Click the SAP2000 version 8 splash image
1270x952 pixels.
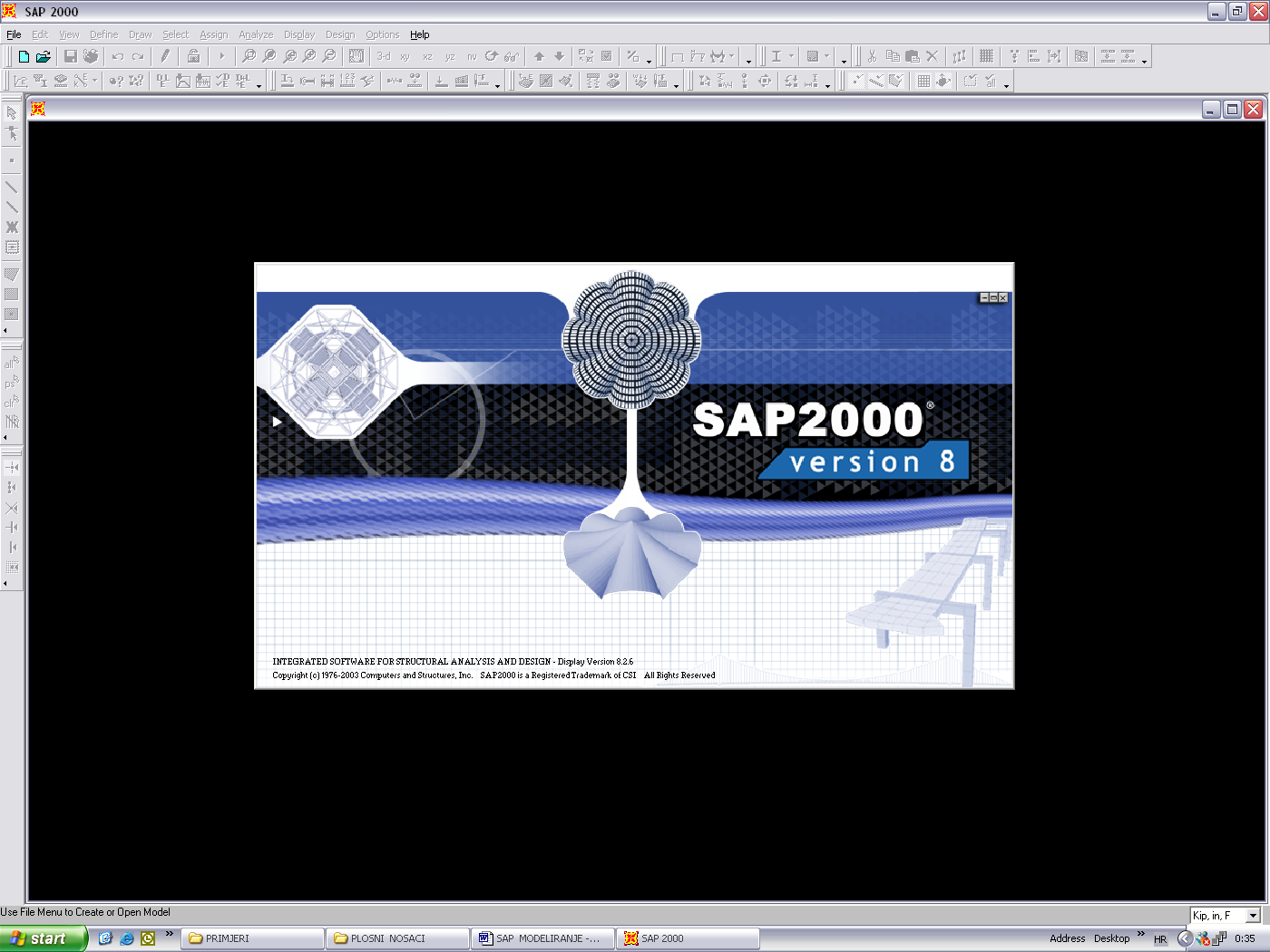634,476
